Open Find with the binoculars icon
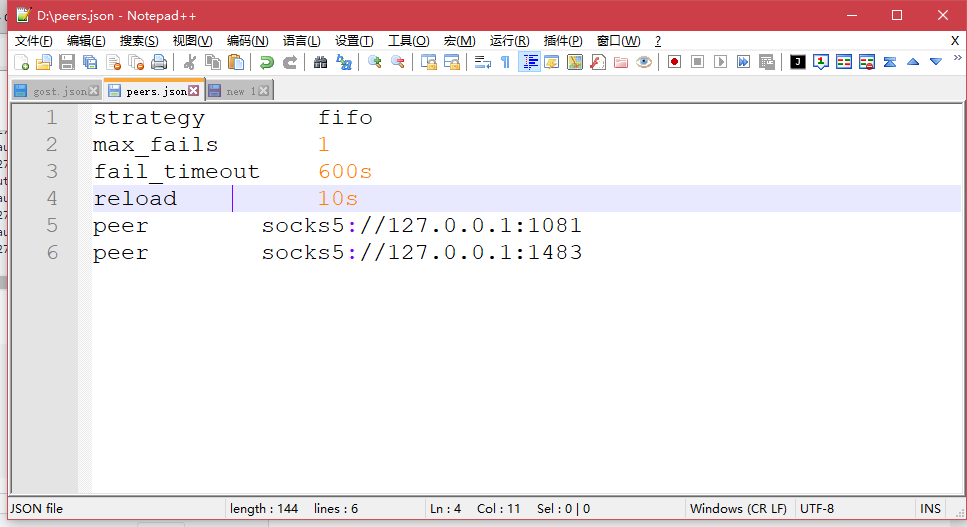This screenshot has height=527, width=967. pyautogui.click(x=320, y=62)
